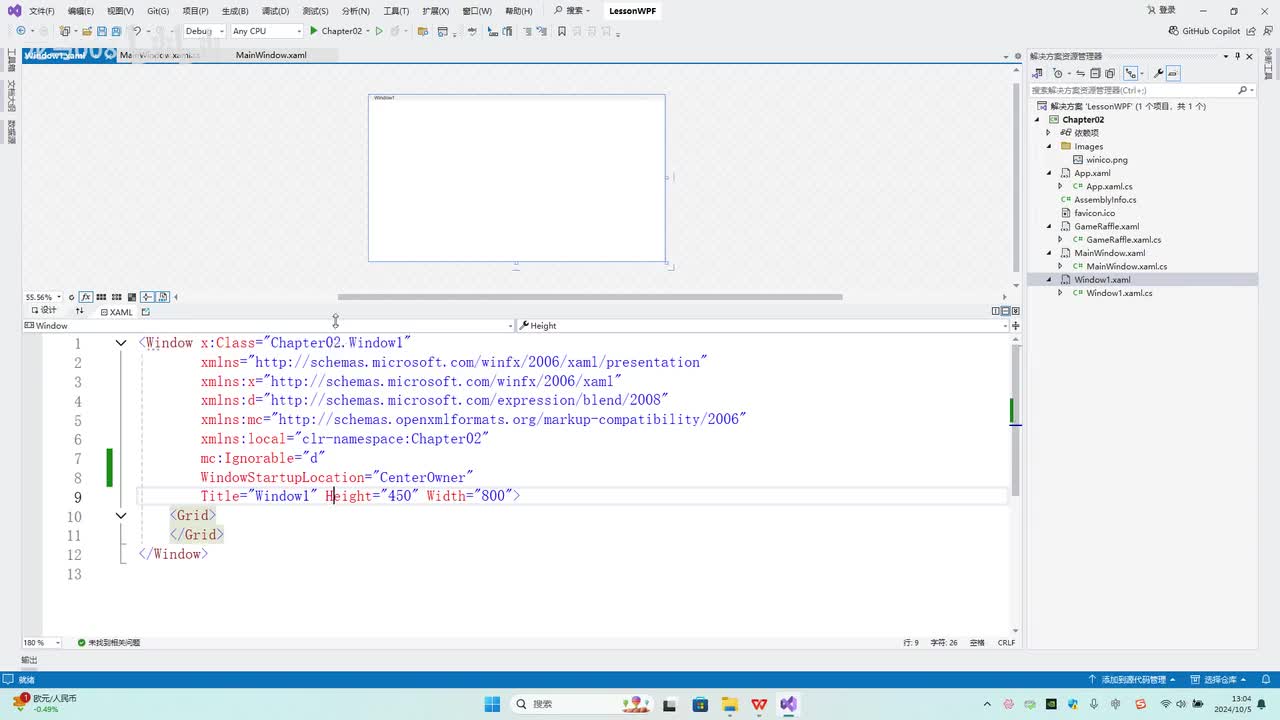Viewport: 1280px width, 720px height.
Task: Click the title bar 搜索 button
Action: tap(572, 11)
